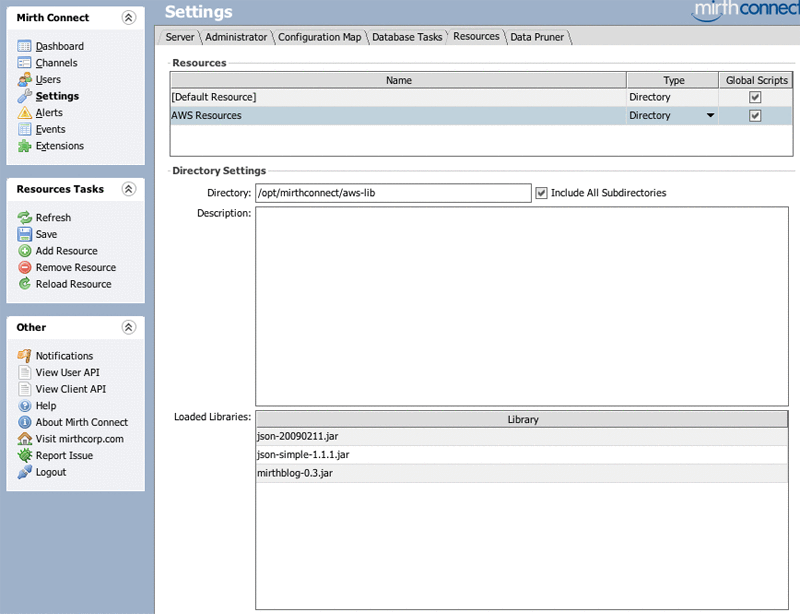This screenshot has height=614, width=800.
Task: Click the Type column header
Action: [x=673, y=80]
